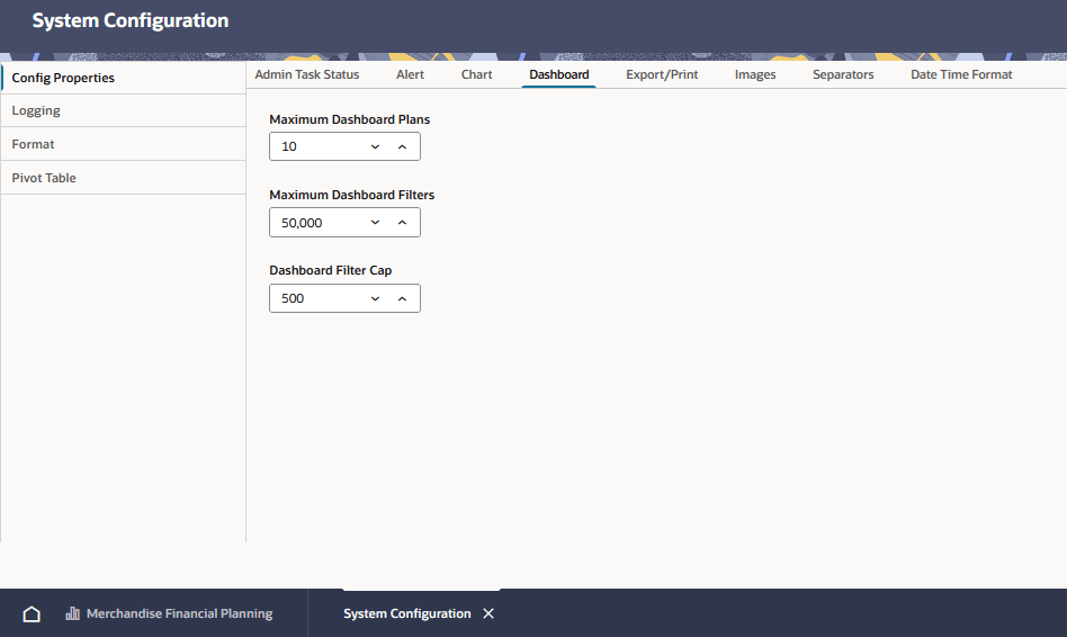
Task: Decrease Maximum Dashboard Plans value
Action: [375, 147]
